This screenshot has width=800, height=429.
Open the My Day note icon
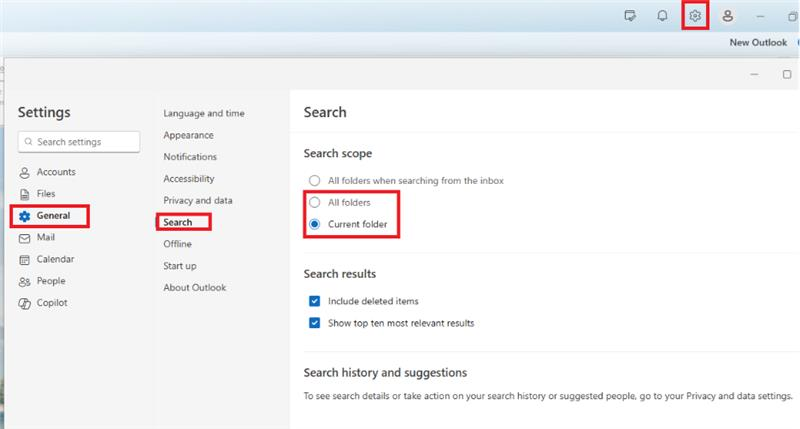pyautogui.click(x=630, y=16)
